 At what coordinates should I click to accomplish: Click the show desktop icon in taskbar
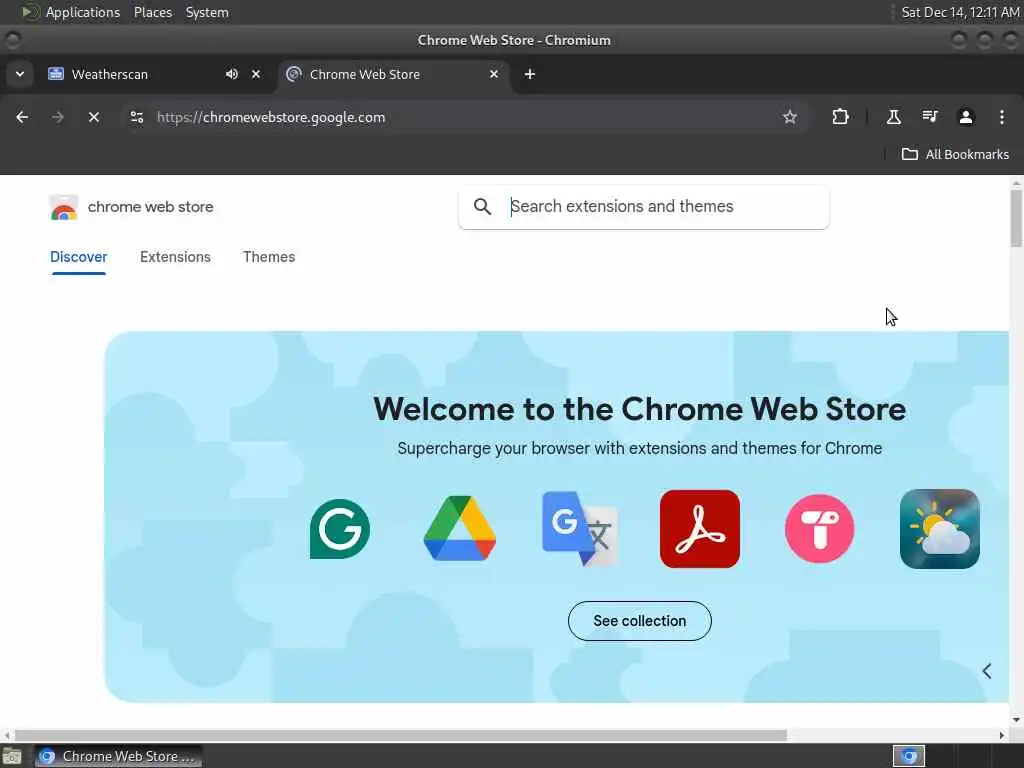pos(12,756)
